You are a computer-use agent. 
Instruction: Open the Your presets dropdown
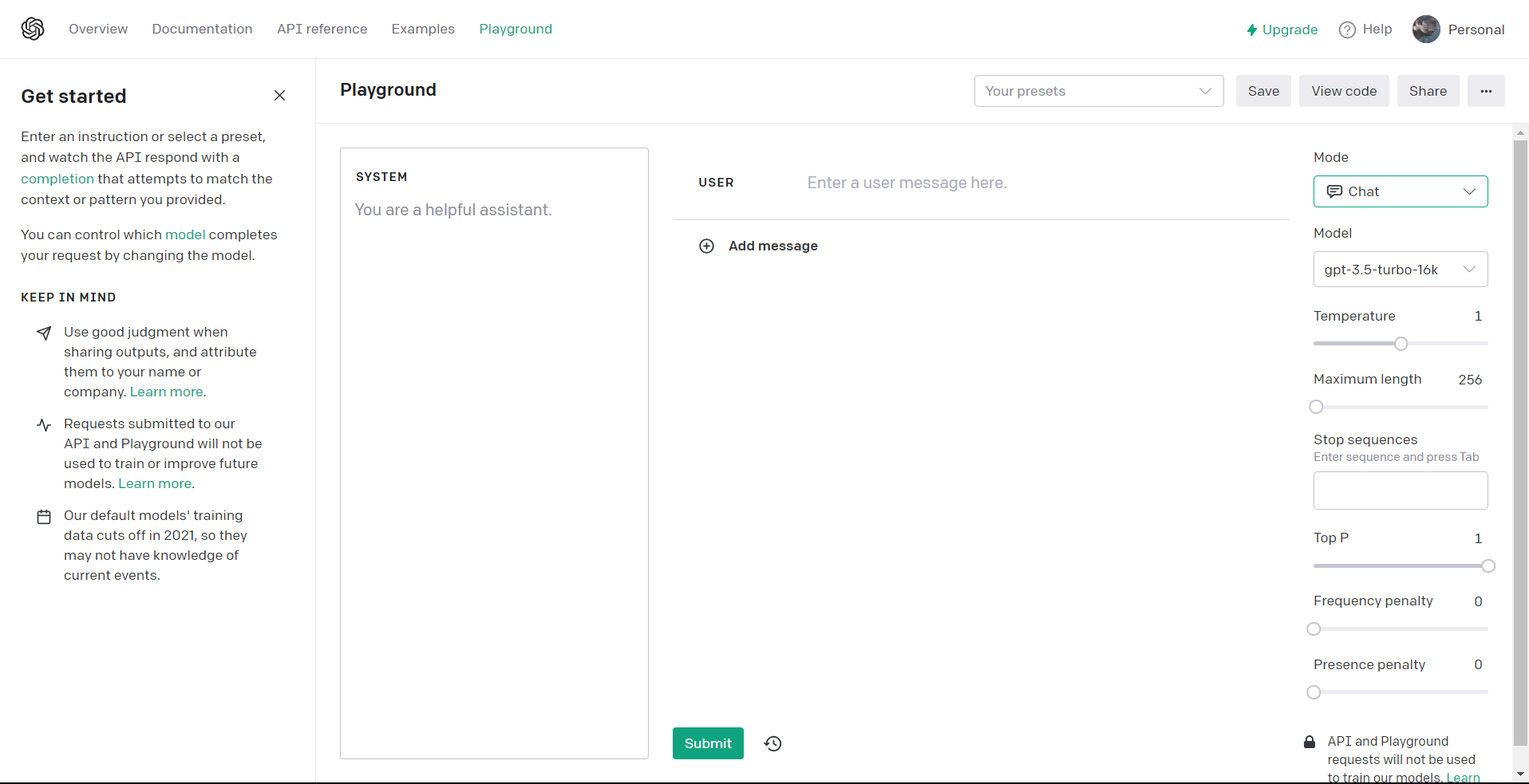[x=1099, y=91]
